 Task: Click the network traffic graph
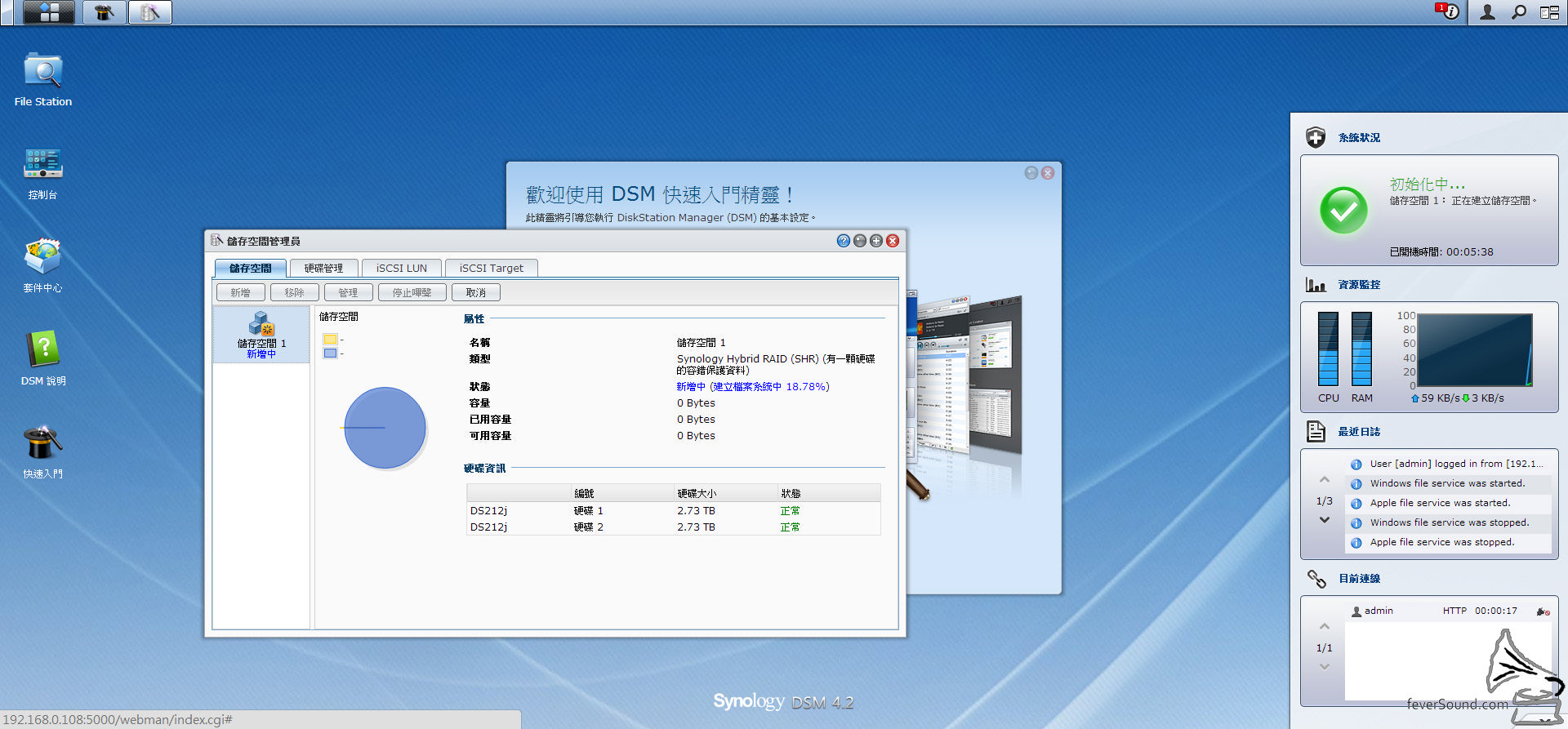[1475, 350]
